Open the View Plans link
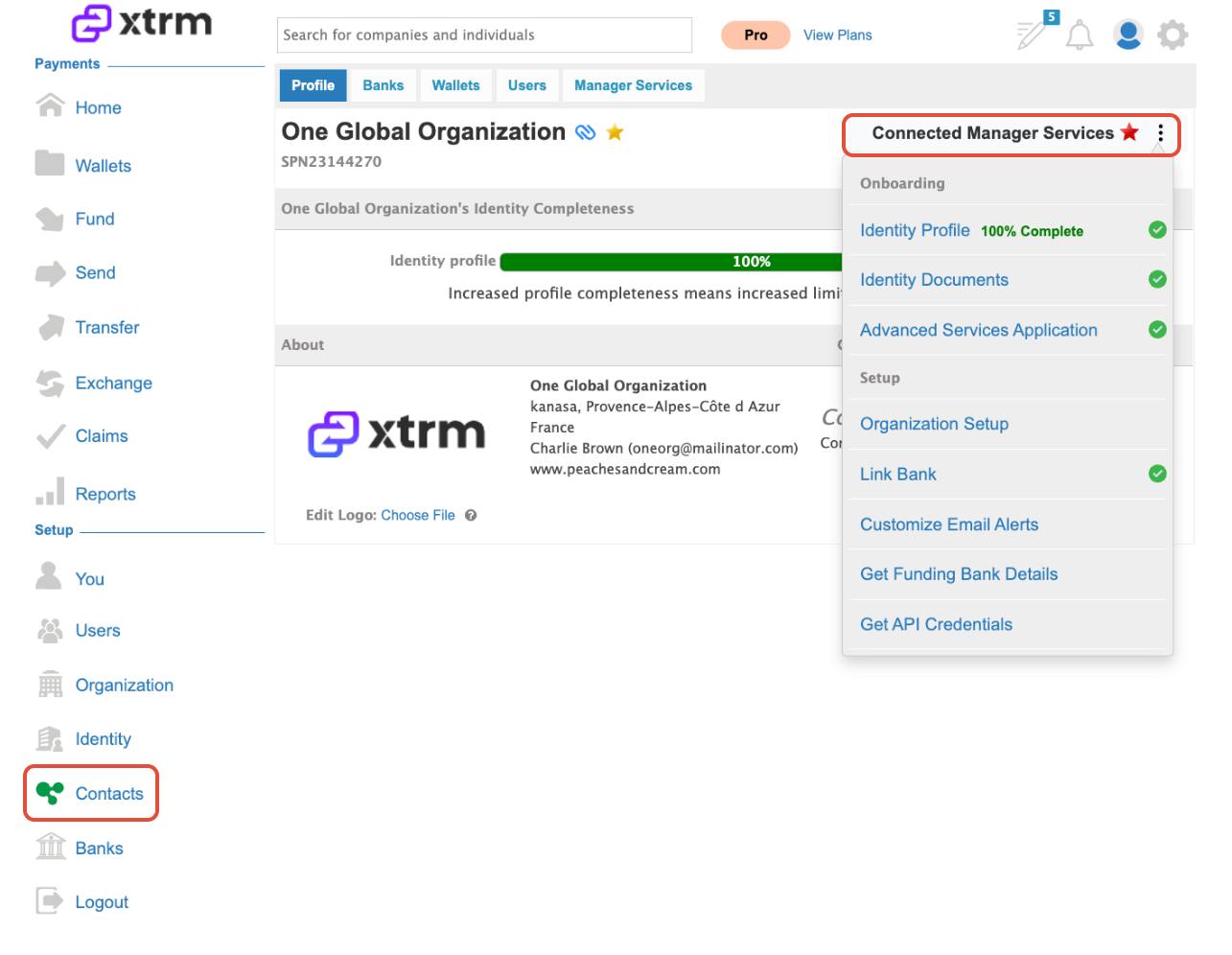This screenshot has width=1232, height=955. (837, 35)
